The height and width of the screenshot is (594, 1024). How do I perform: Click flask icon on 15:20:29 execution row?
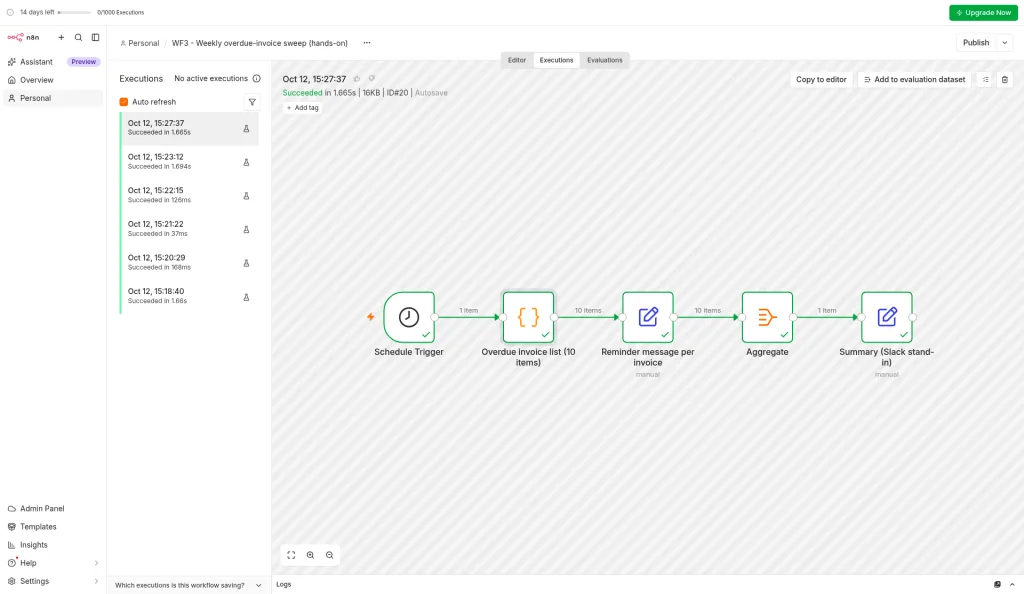(x=246, y=263)
